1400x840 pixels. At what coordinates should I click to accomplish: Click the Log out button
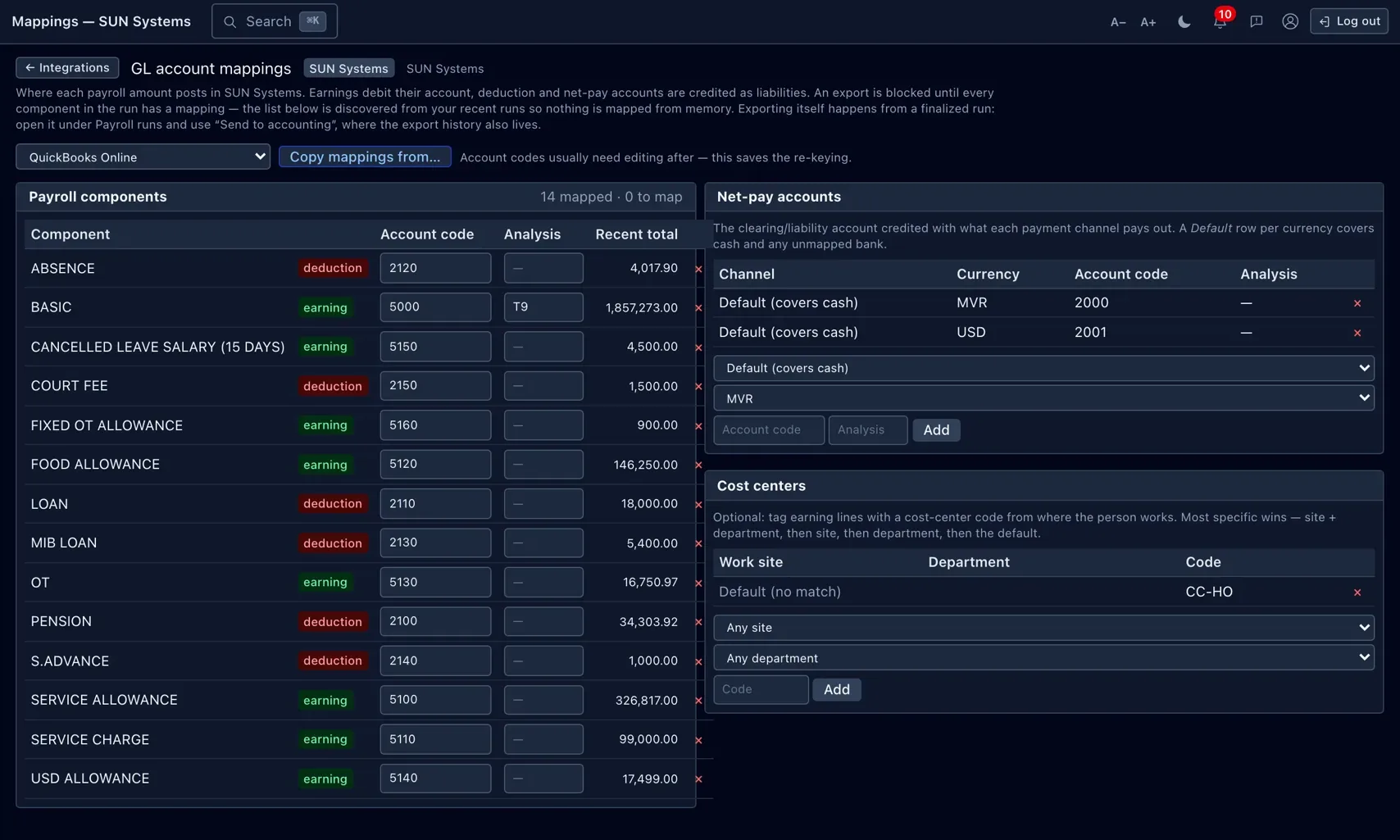1349,21
